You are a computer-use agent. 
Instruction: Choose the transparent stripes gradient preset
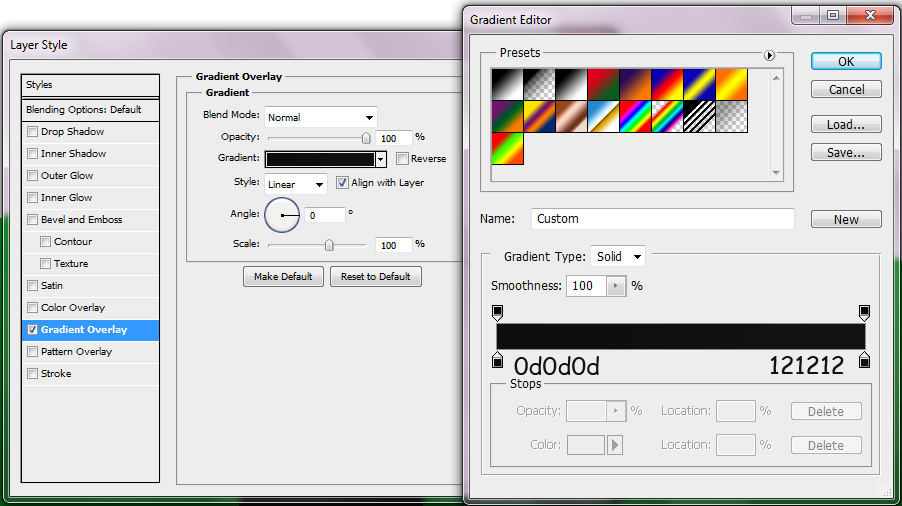pos(700,117)
